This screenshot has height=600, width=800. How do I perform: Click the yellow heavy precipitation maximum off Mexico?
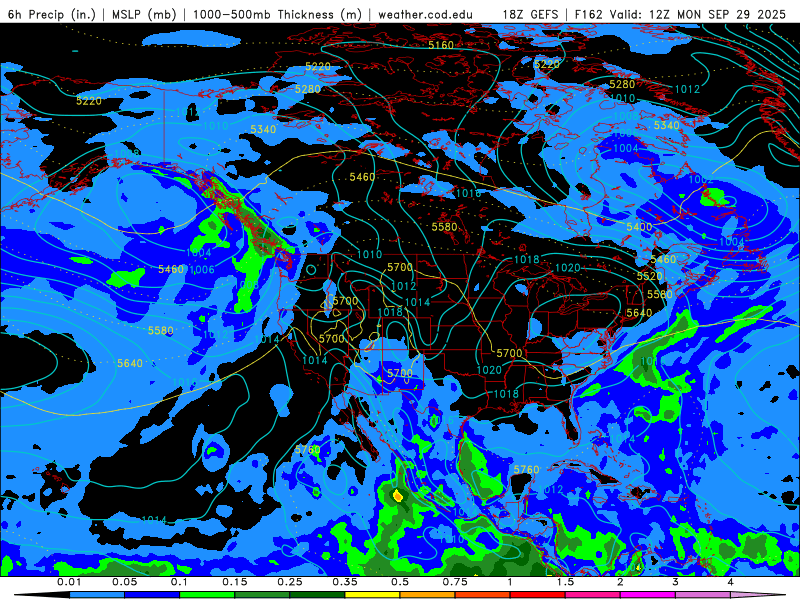coord(398,495)
